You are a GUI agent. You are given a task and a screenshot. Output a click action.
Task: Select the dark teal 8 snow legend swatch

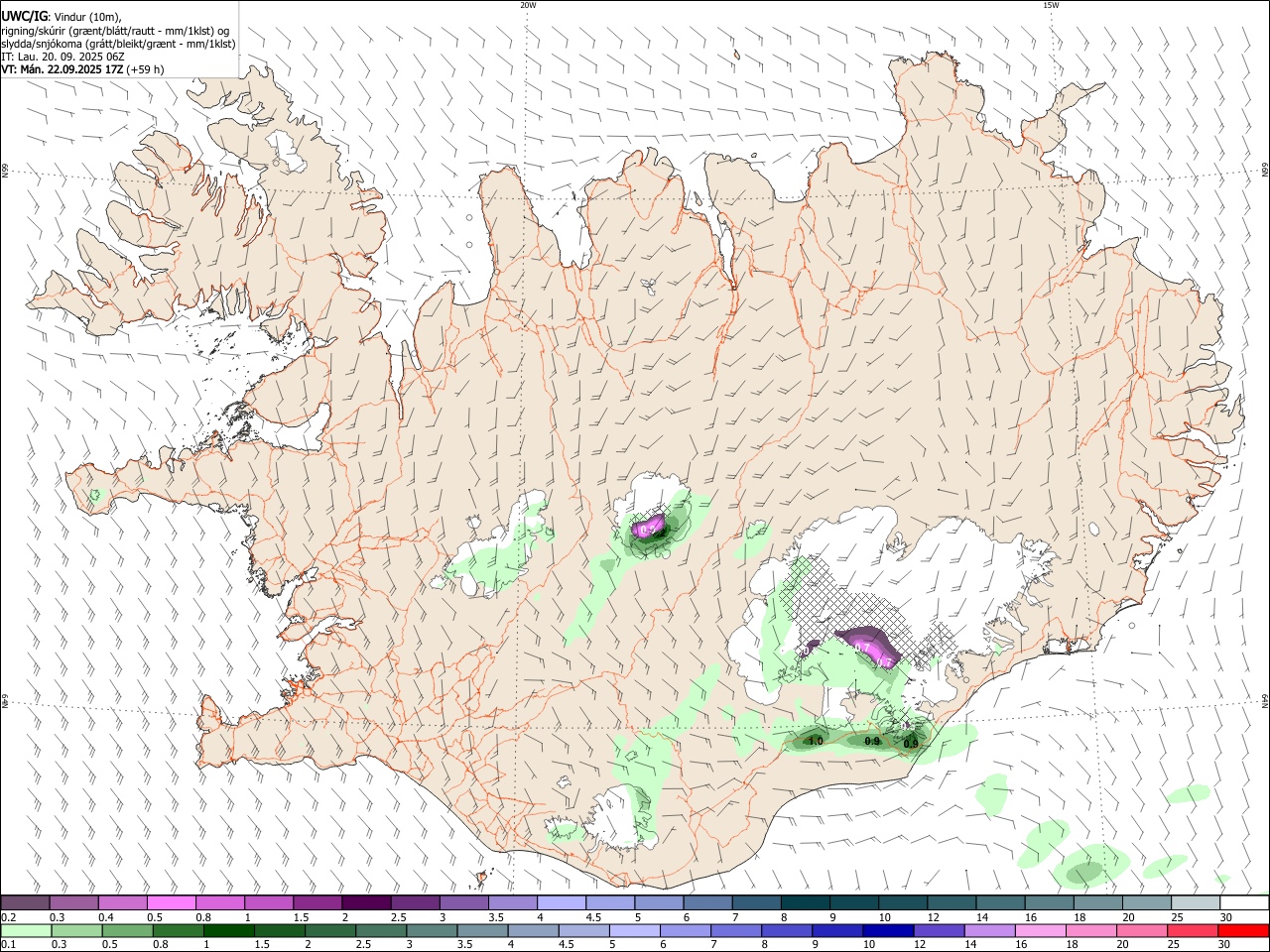point(806,903)
